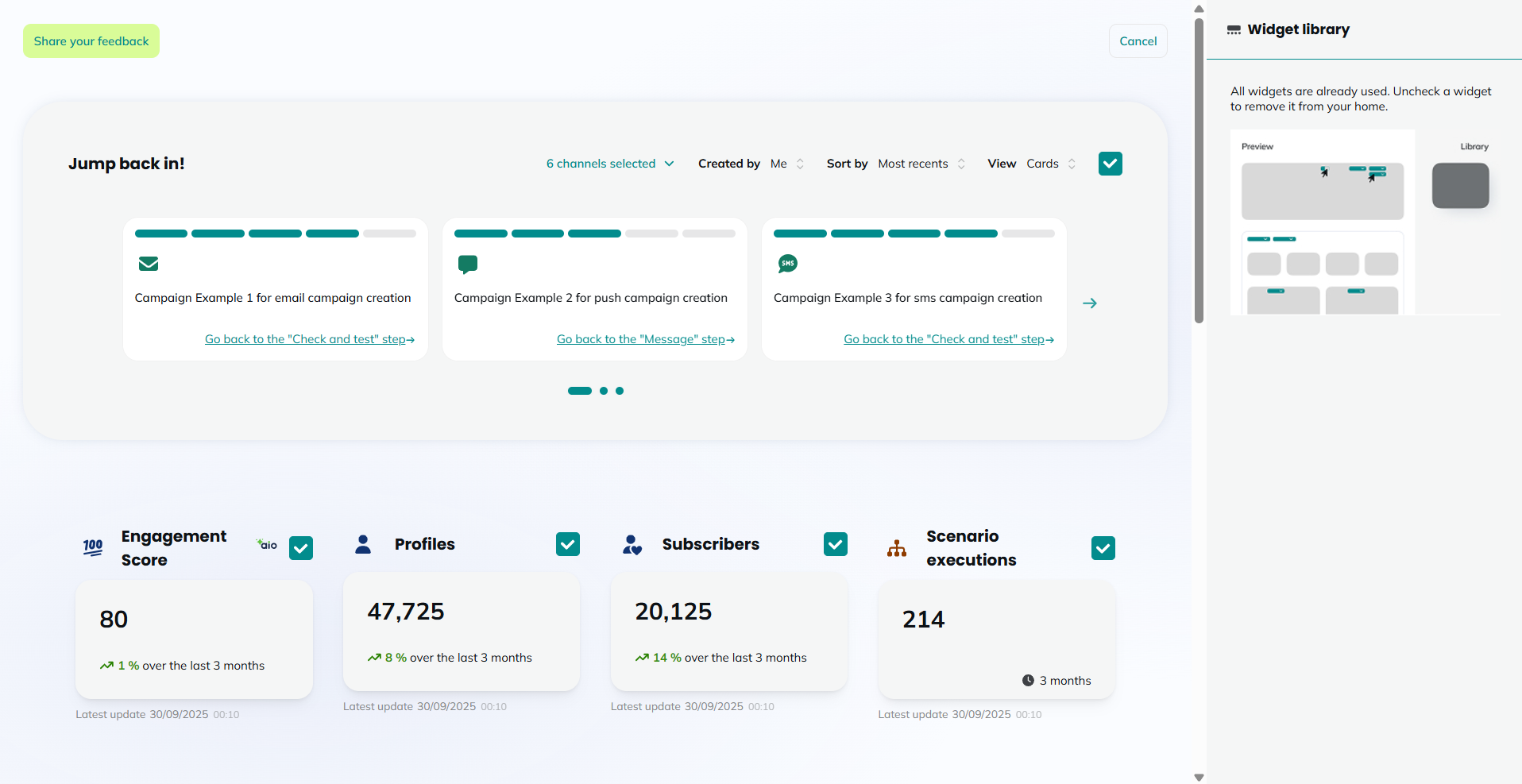Select the second carousel page dot
The width and height of the screenshot is (1522, 784).
pos(604,391)
